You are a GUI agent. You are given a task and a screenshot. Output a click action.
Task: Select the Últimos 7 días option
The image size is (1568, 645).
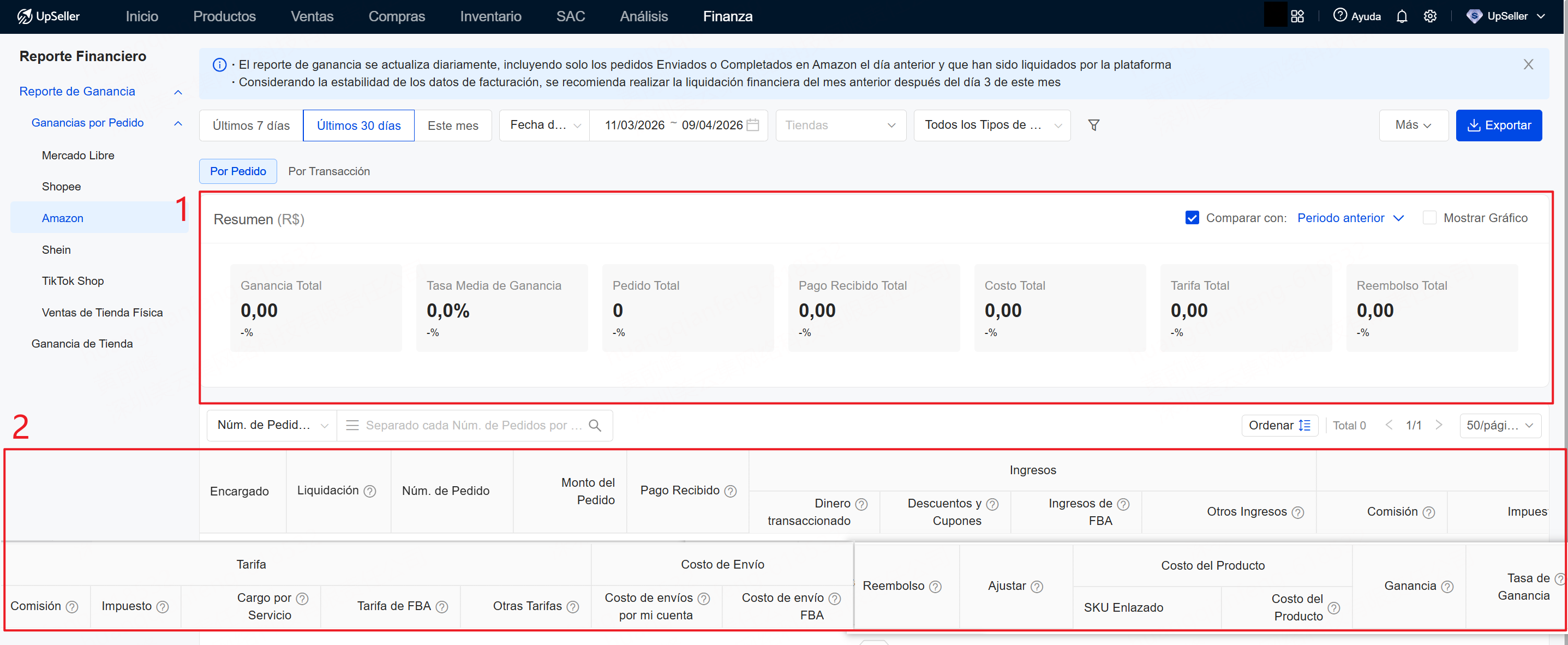click(251, 126)
